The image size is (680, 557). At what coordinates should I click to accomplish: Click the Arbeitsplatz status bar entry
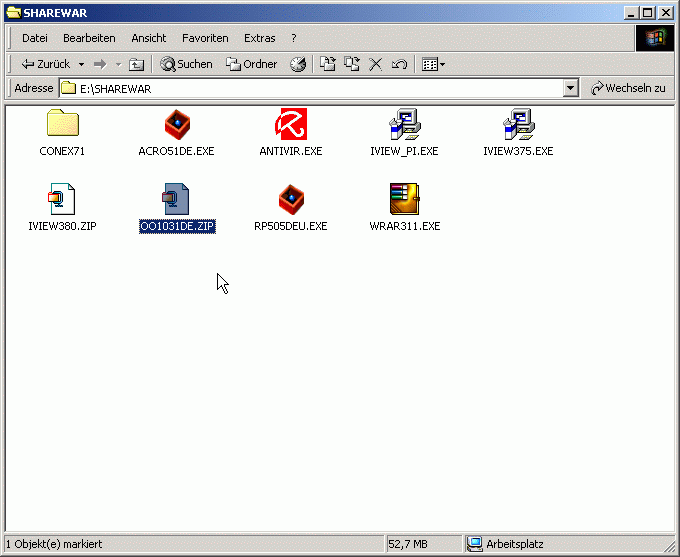(515, 544)
